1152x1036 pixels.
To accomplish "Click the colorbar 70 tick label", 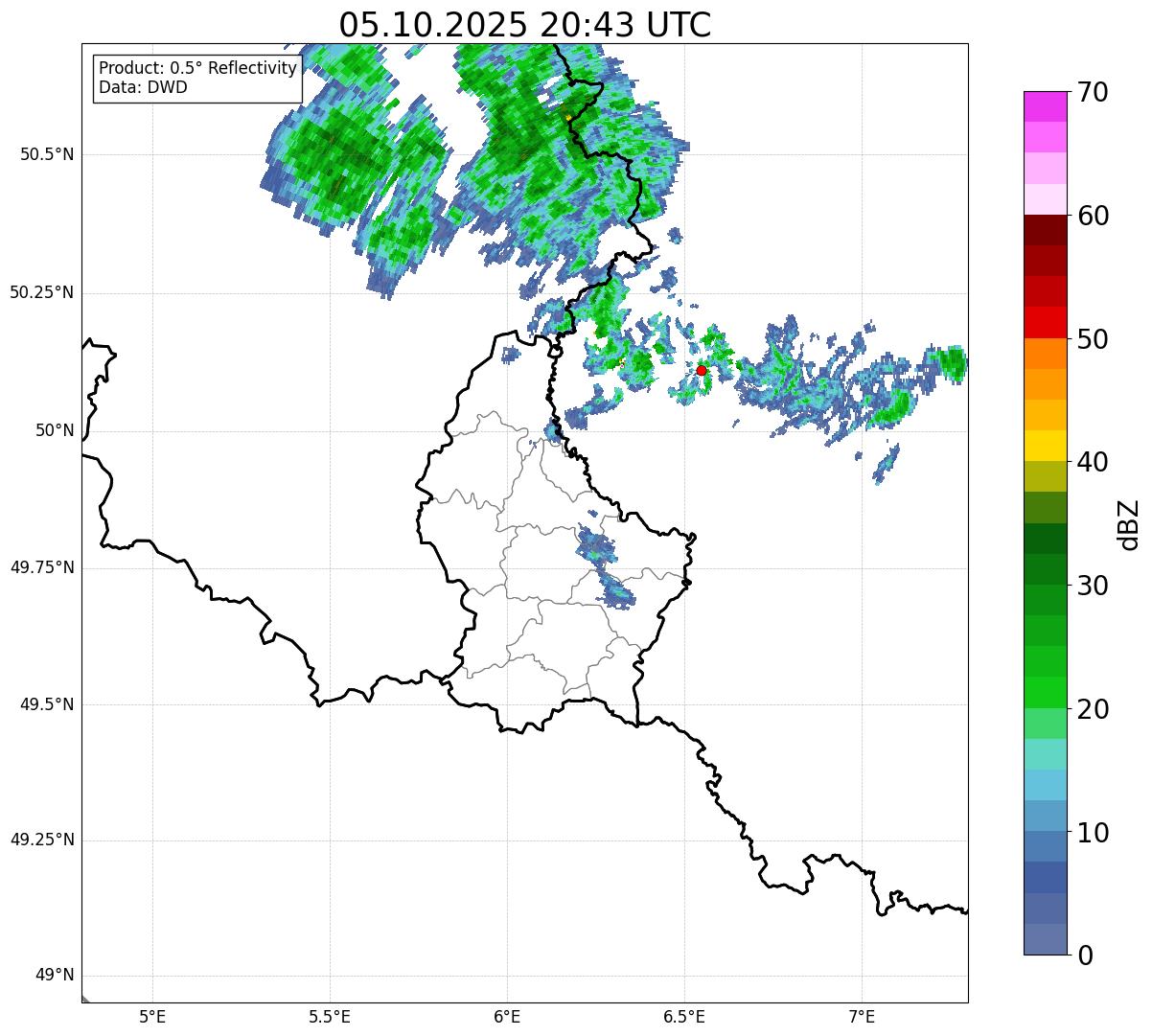I will [x=1092, y=92].
